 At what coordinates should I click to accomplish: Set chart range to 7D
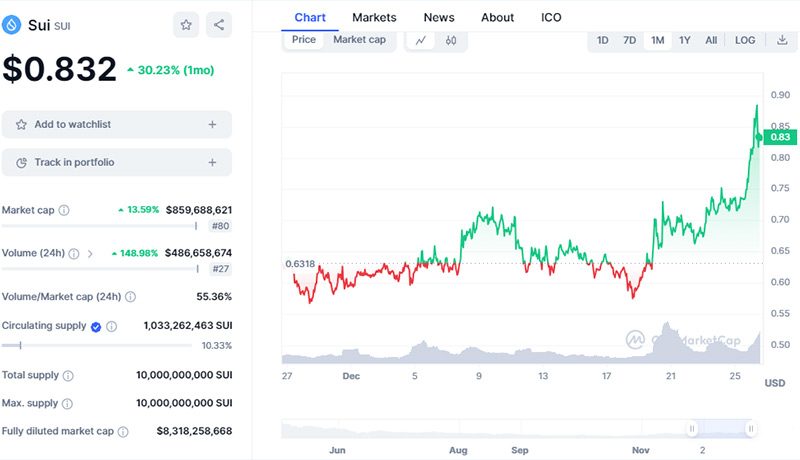click(630, 40)
